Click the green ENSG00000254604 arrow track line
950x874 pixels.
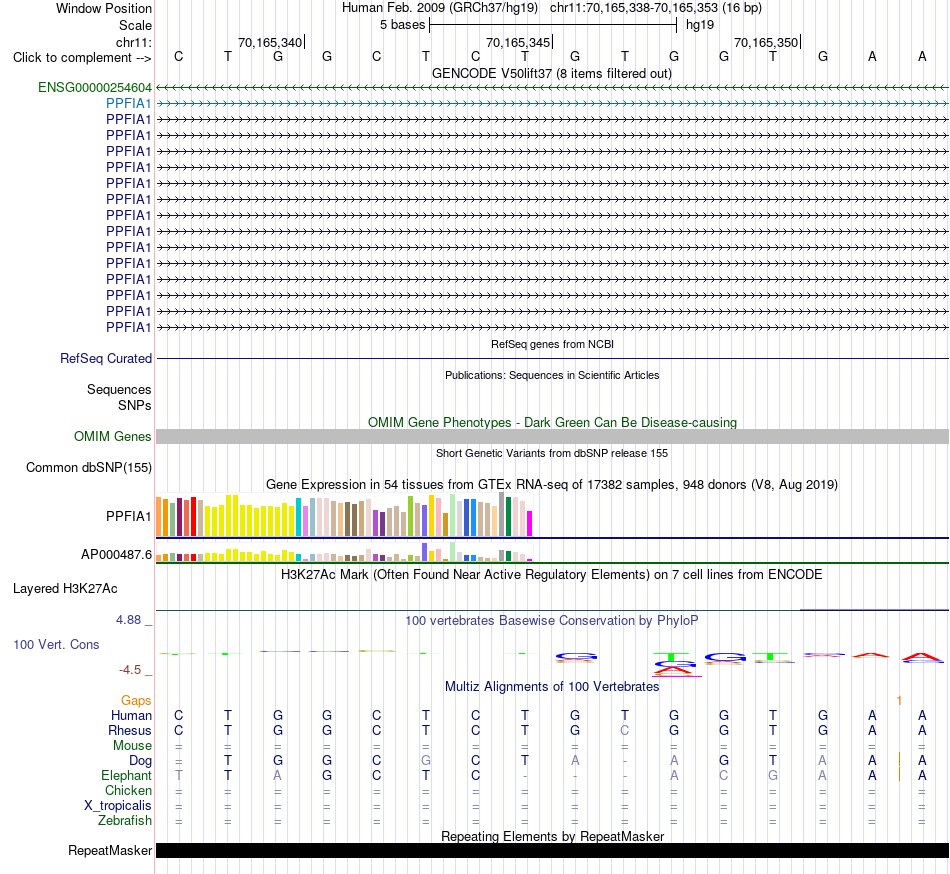[552, 88]
